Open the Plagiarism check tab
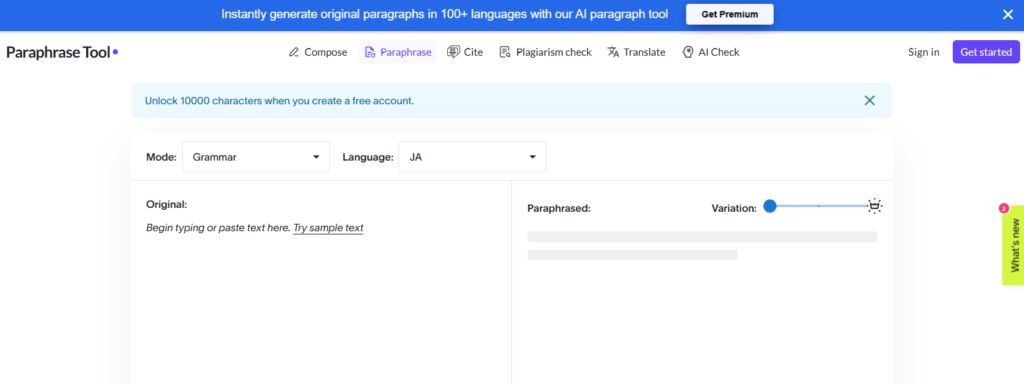1024x384 pixels. (545, 52)
